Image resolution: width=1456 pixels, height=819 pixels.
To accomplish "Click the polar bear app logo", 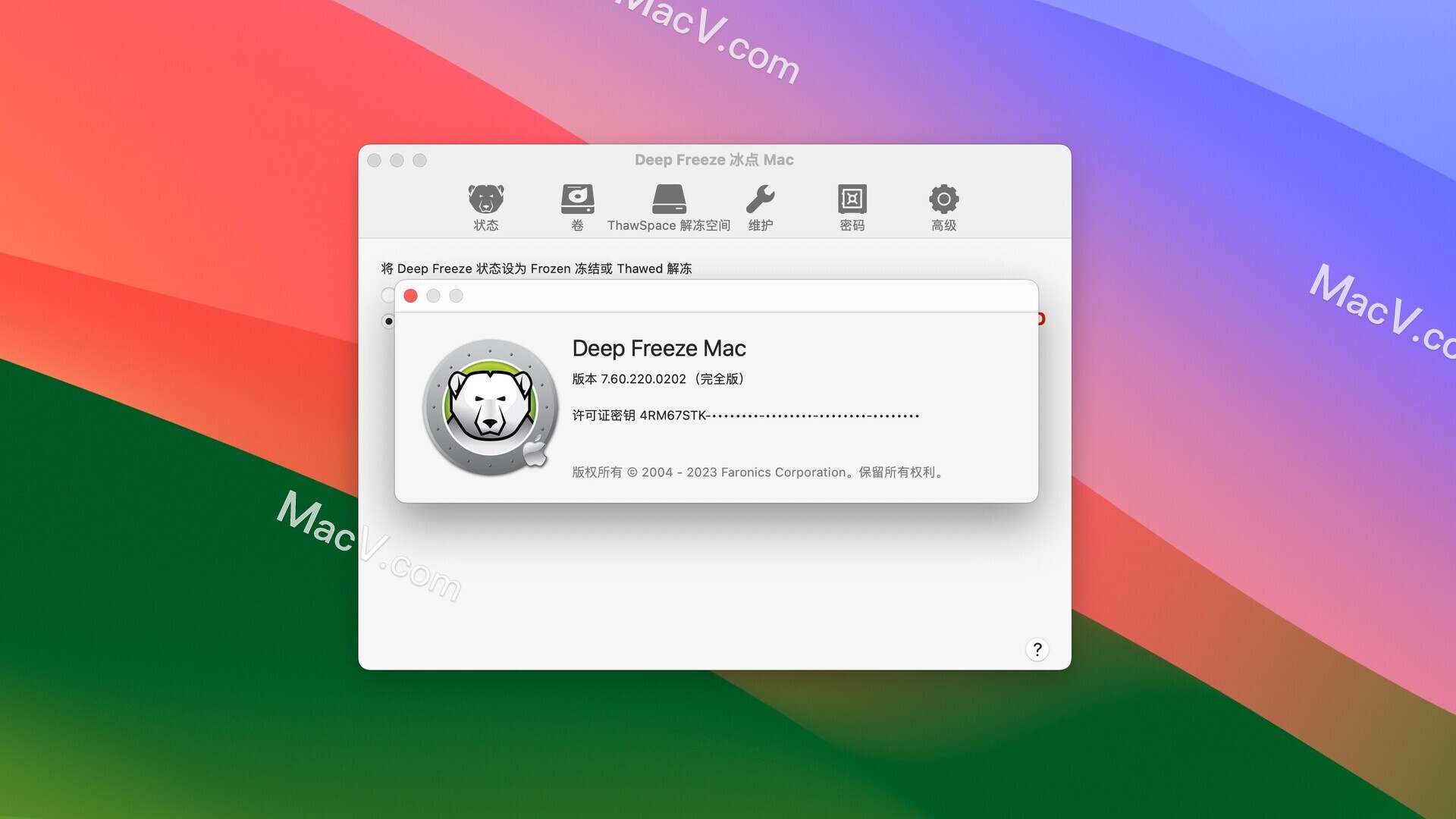I will [490, 407].
